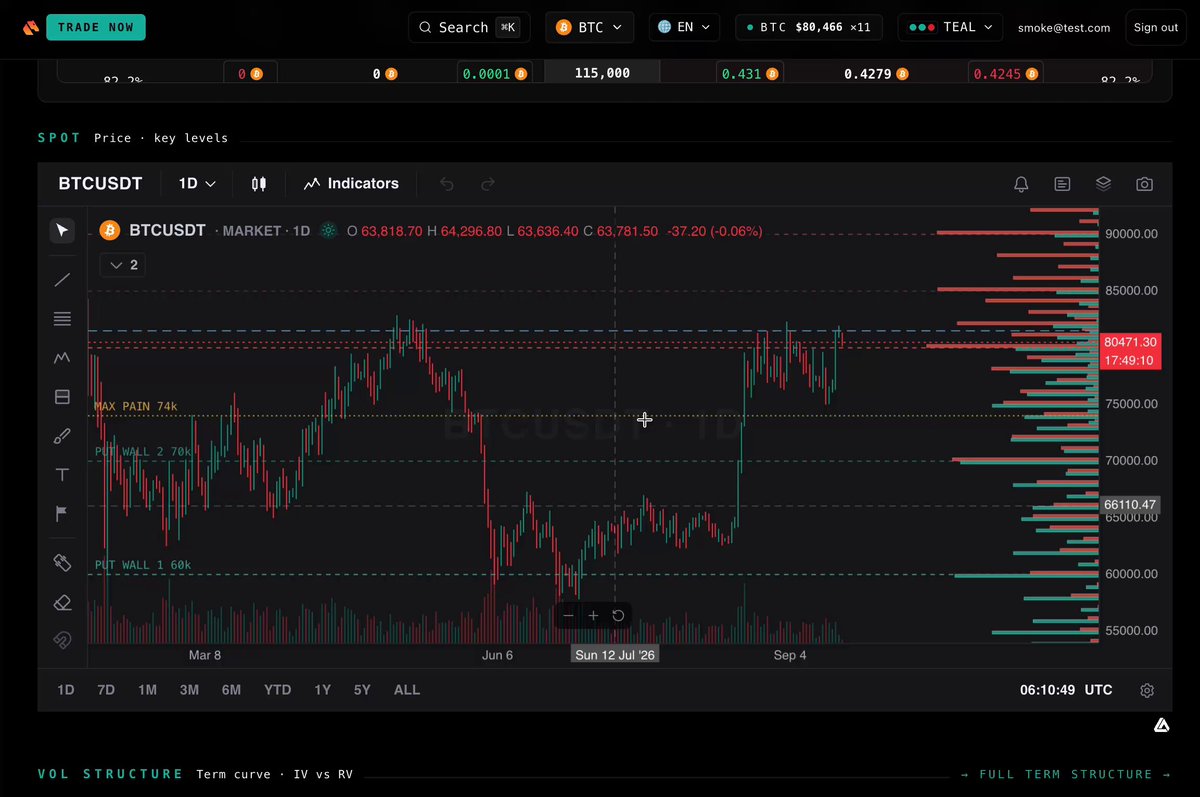Viewport: 1200px width, 797px height.
Task: Collapse the indicator legend showing 2
Action: click(124, 265)
